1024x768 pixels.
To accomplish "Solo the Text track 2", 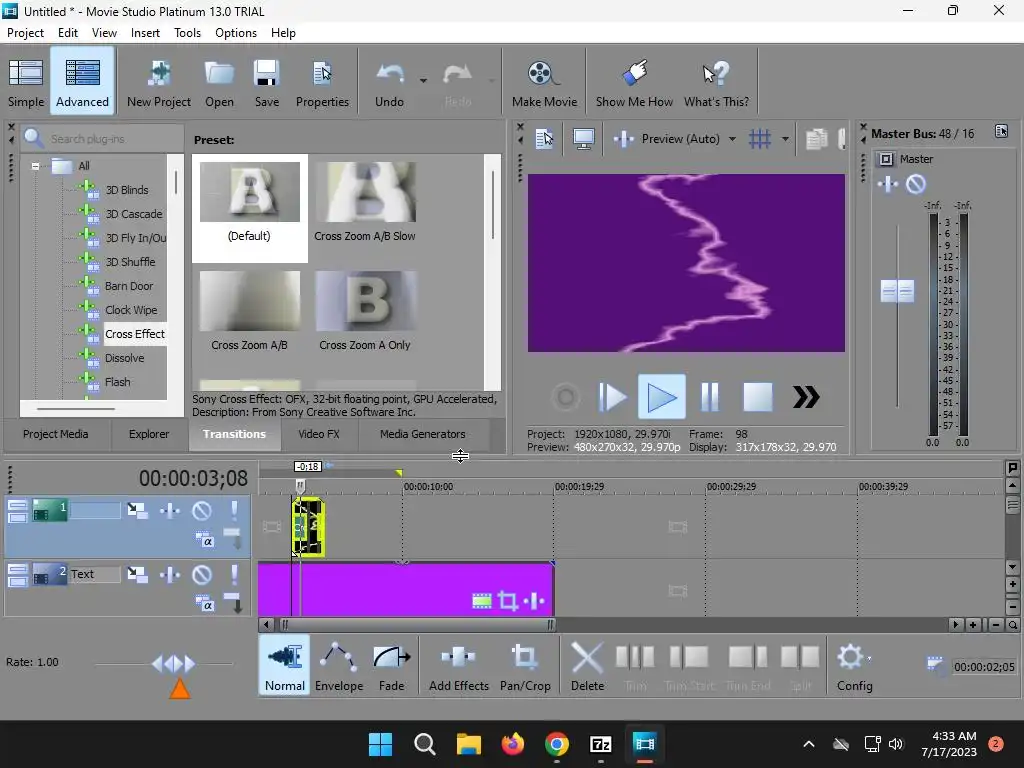I will click(x=234, y=575).
